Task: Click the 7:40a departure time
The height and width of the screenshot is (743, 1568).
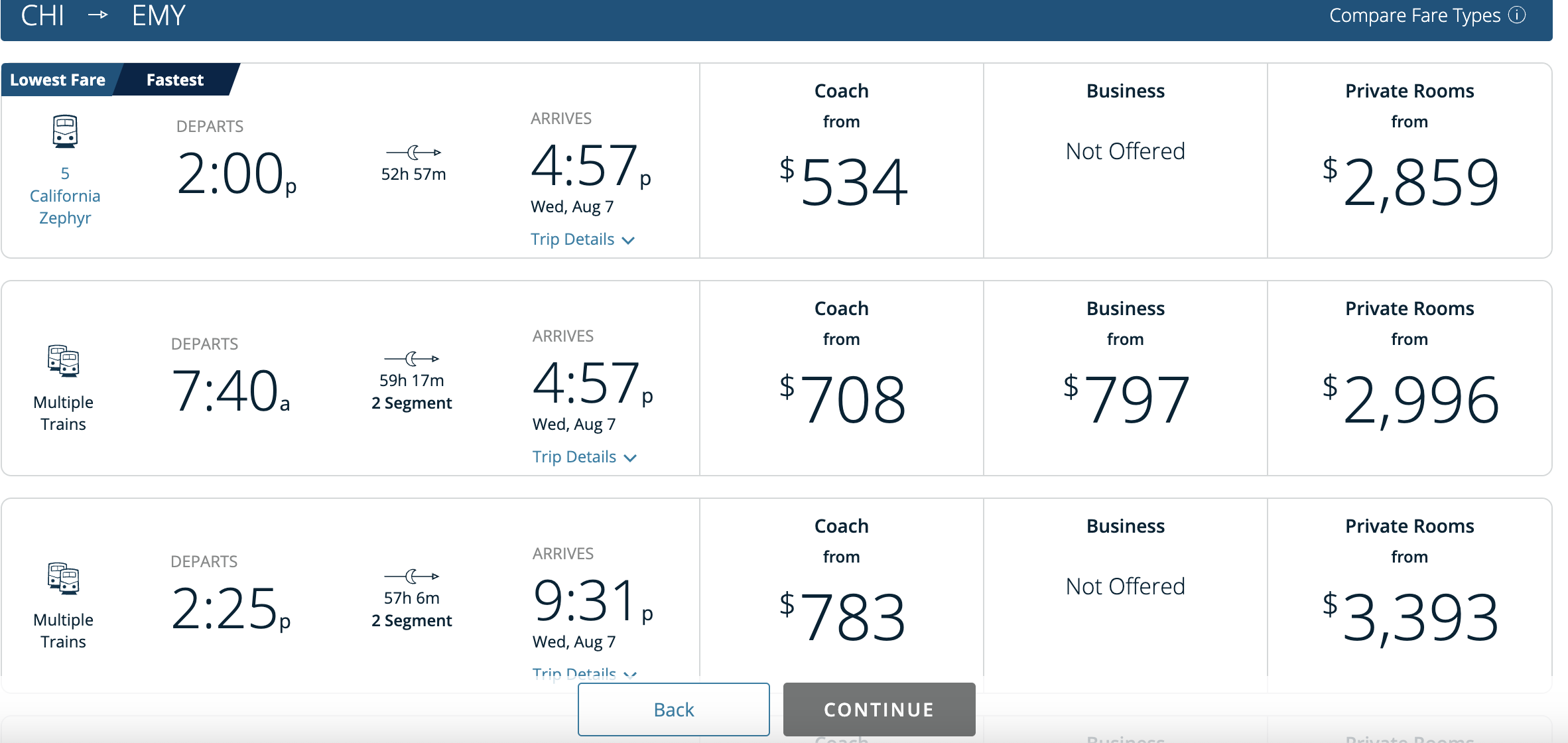Action: [231, 391]
